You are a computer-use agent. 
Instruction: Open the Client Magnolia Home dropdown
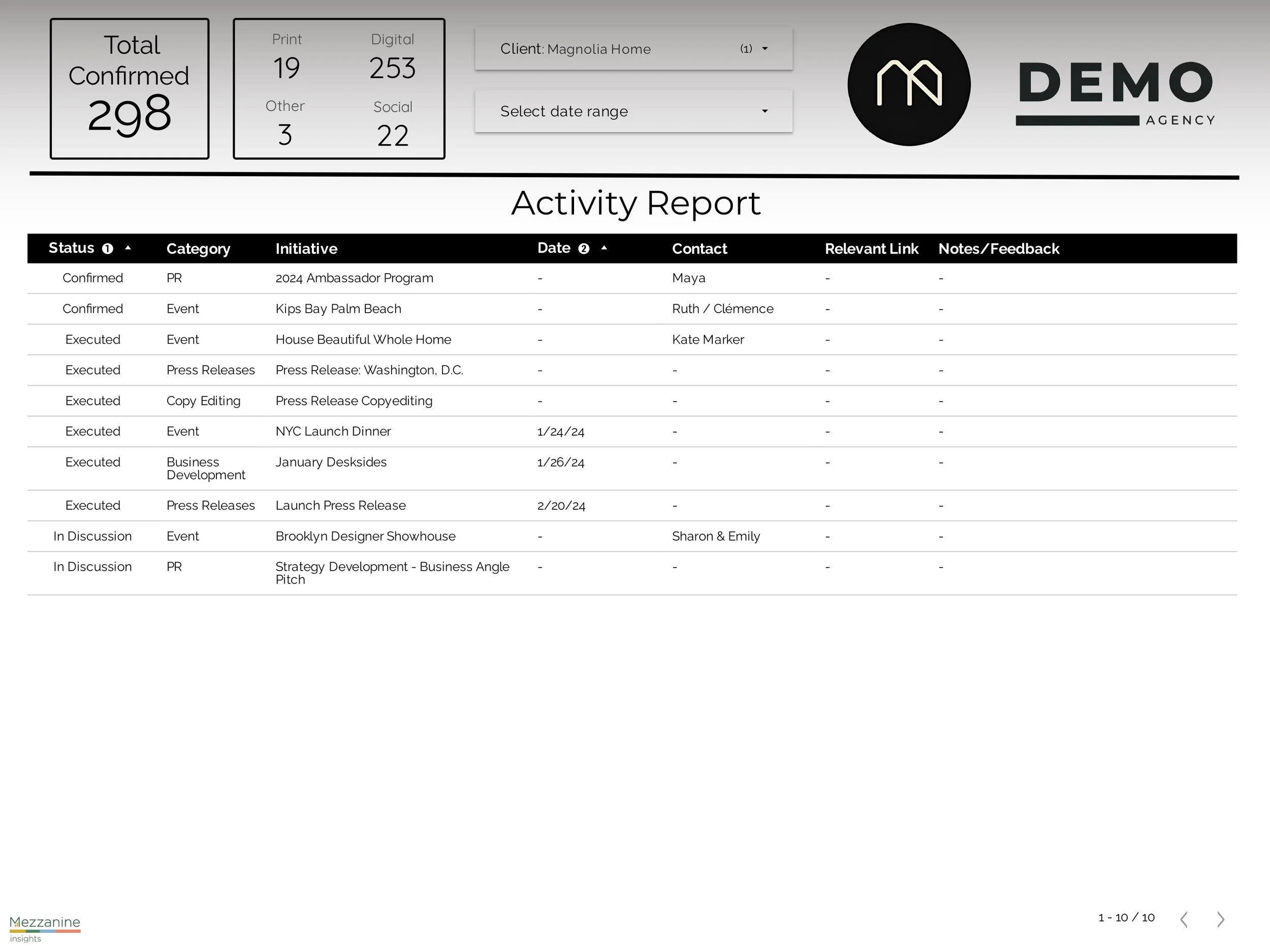pyautogui.click(x=633, y=49)
